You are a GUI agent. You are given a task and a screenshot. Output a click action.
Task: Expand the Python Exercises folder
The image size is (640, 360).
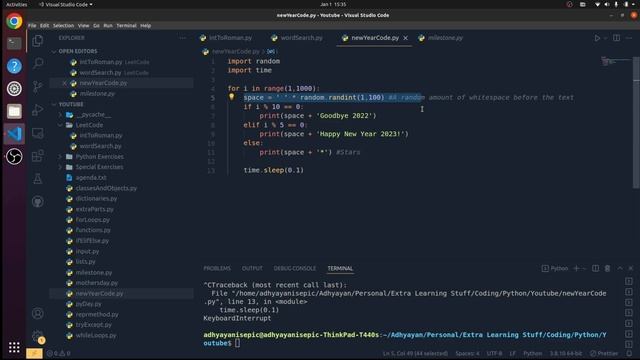tap(99, 156)
